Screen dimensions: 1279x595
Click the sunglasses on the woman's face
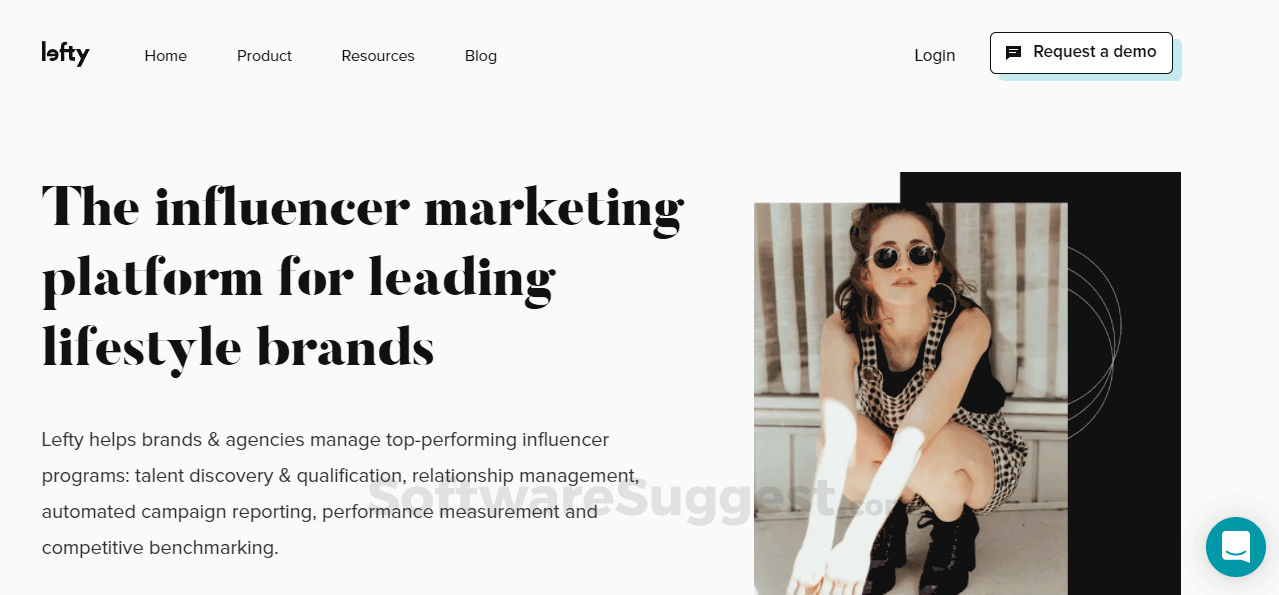[903, 257]
